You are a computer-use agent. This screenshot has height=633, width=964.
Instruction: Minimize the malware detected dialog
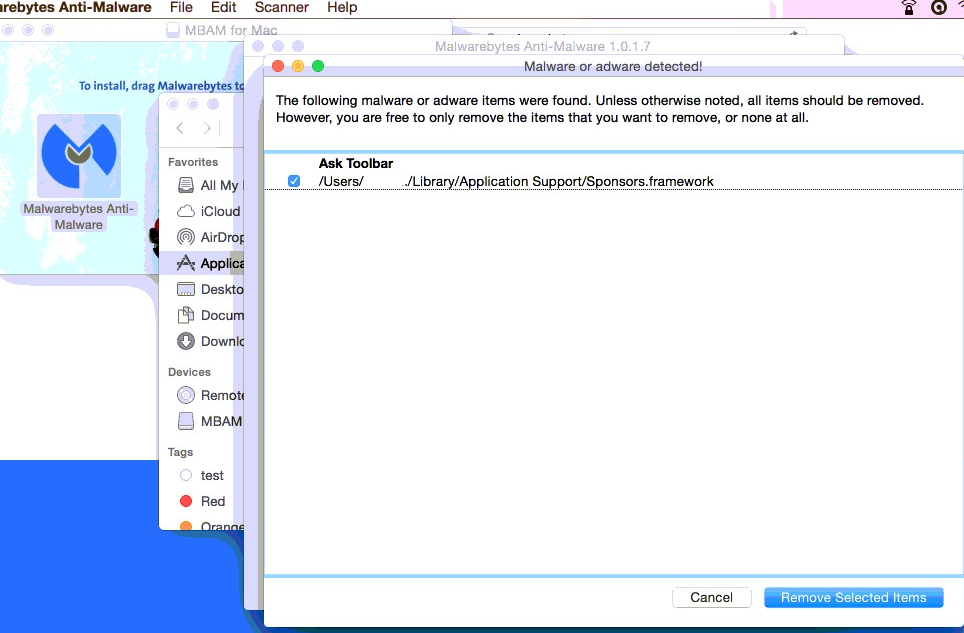tap(298, 66)
